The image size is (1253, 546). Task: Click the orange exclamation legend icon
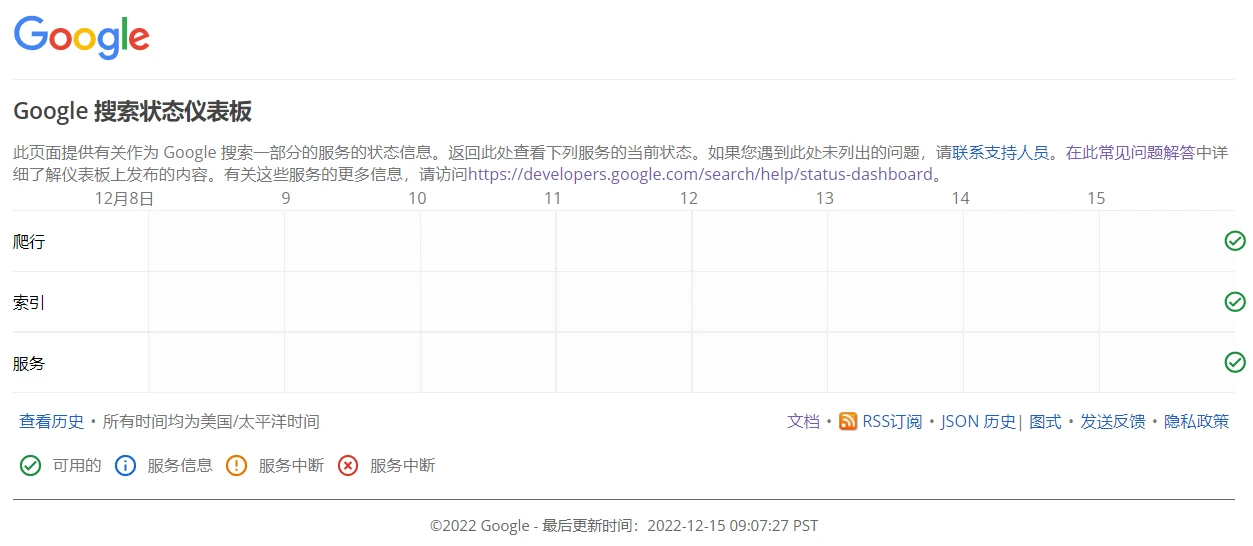coord(236,466)
